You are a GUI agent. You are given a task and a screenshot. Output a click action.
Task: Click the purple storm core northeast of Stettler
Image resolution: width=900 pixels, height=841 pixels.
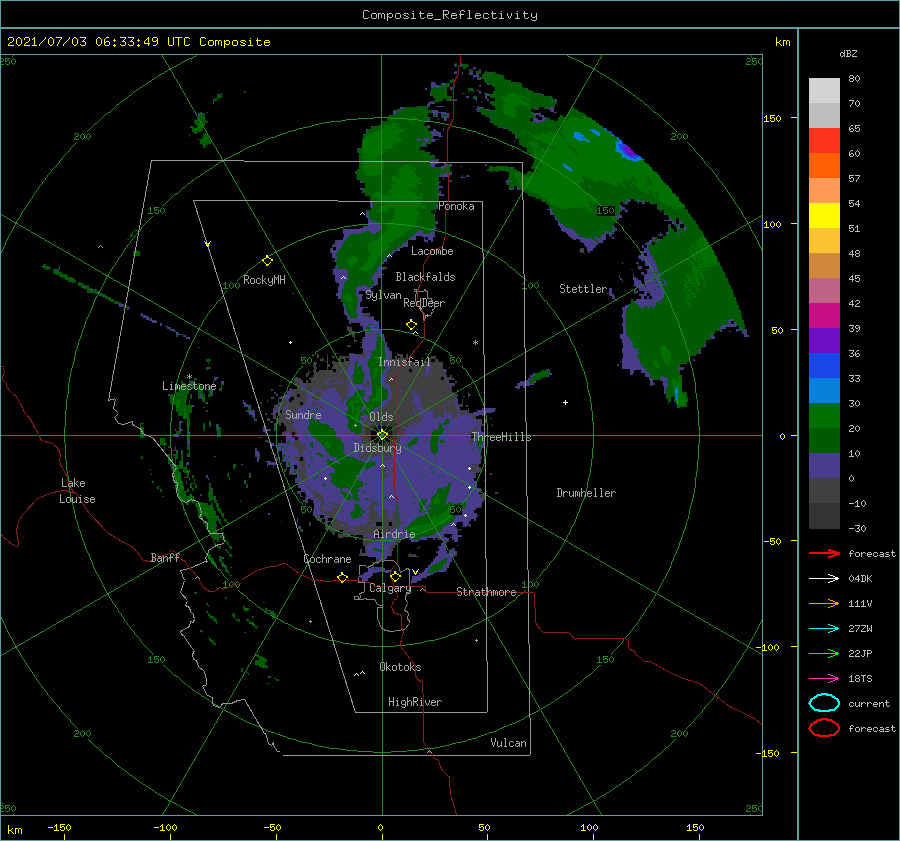pos(630,152)
